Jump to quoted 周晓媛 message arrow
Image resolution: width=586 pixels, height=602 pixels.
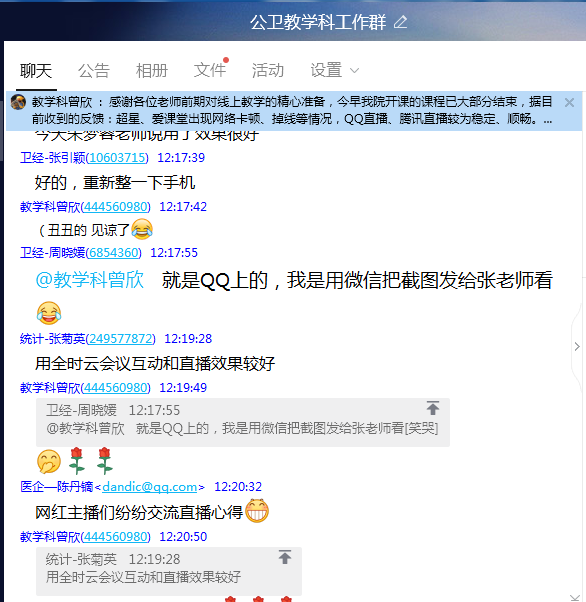433,408
